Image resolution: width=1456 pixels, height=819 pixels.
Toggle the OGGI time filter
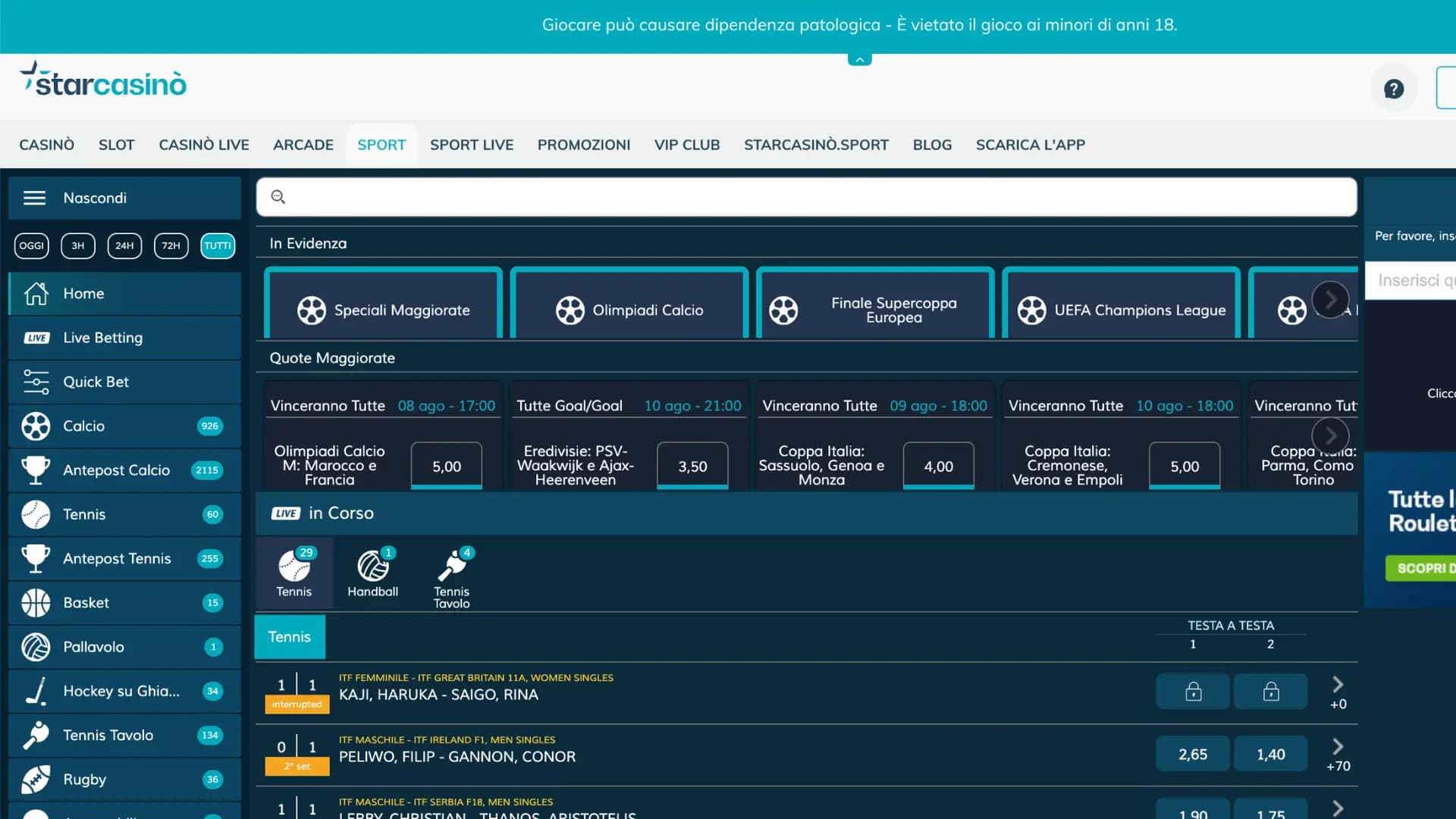31,246
